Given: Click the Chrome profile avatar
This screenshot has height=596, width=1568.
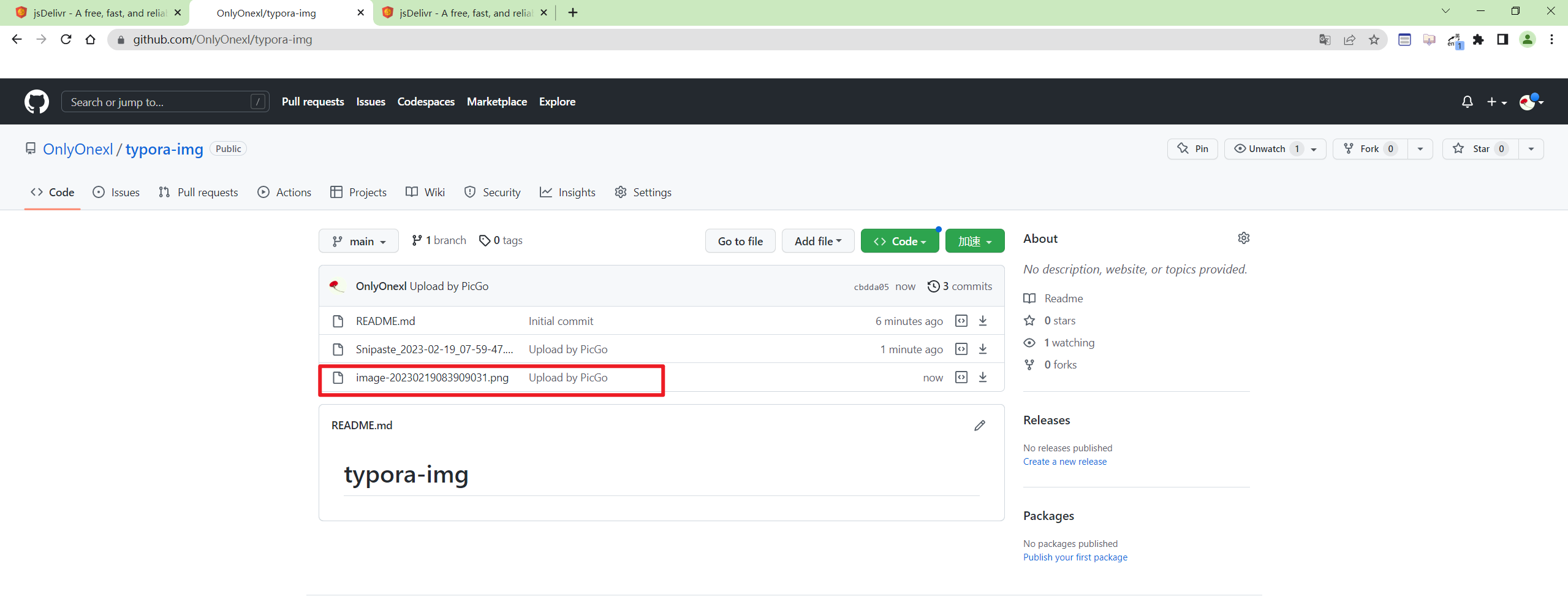Looking at the screenshot, I should tap(1528, 40).
